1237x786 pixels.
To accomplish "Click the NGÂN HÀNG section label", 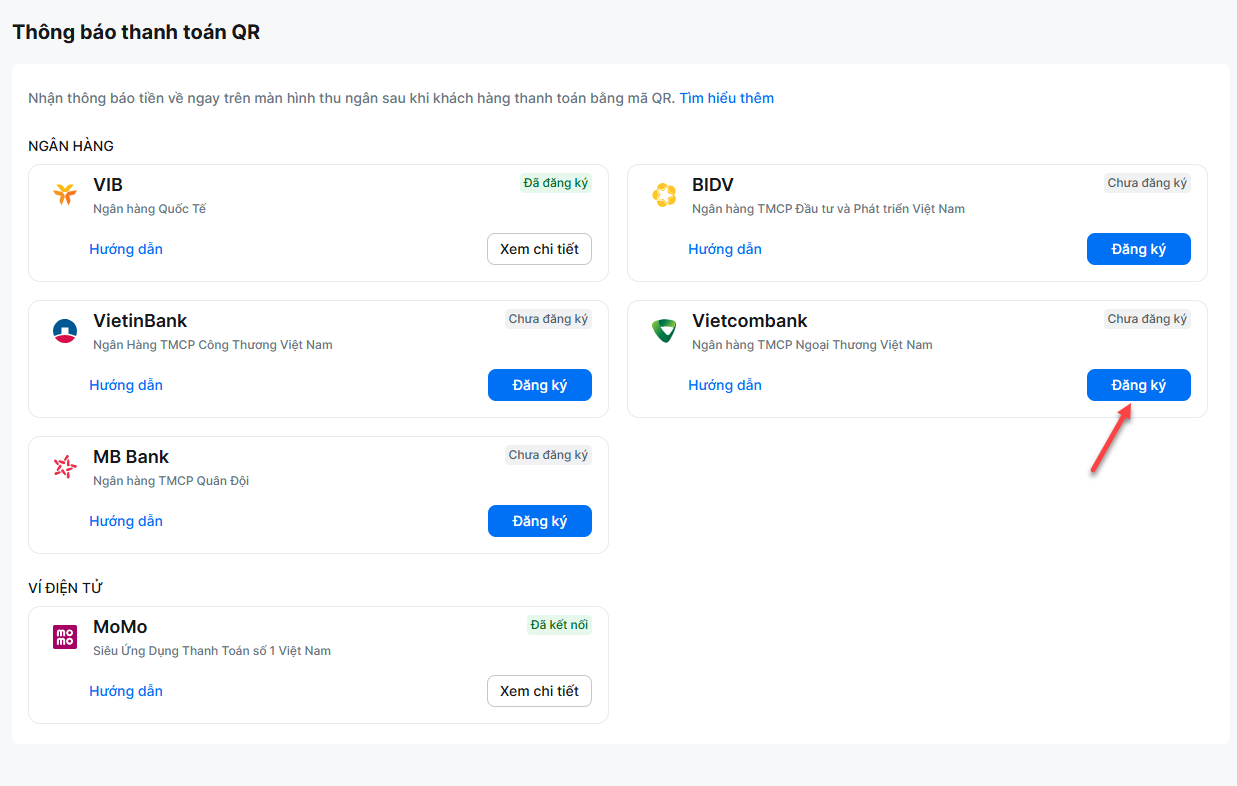I will 71,146.
